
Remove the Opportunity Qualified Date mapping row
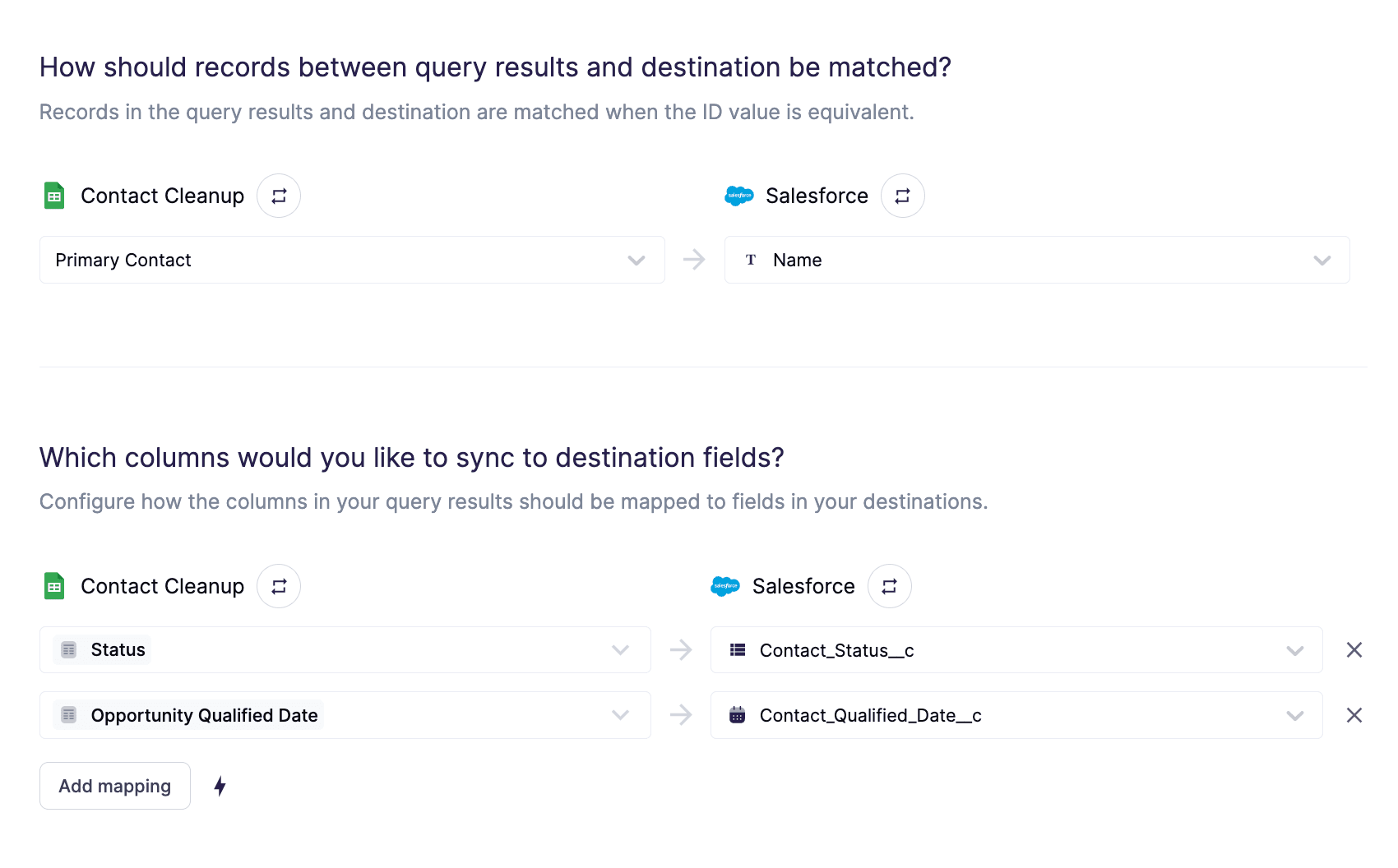(x=1354, y=715)
